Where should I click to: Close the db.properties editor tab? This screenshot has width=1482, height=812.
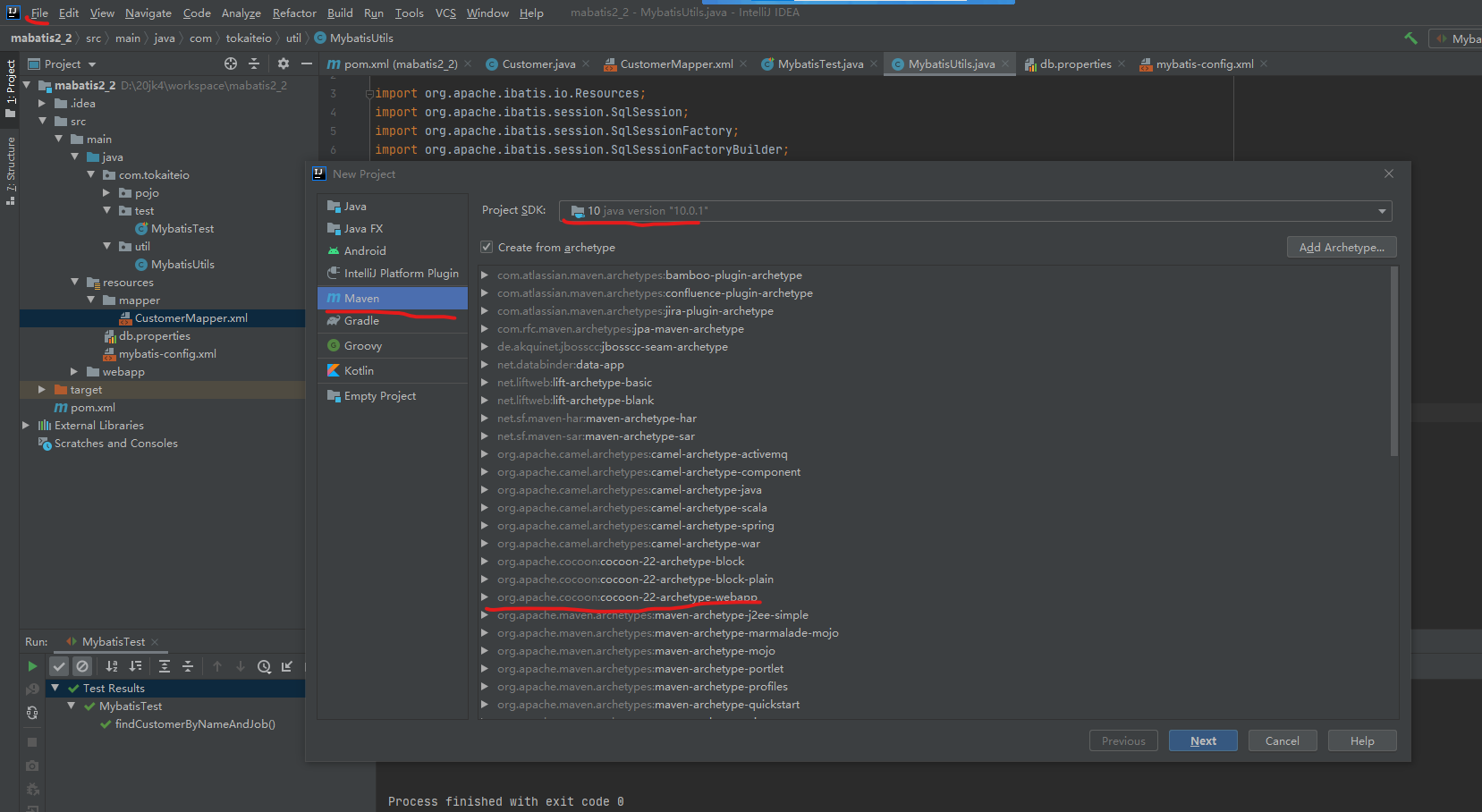(1122, 63)
